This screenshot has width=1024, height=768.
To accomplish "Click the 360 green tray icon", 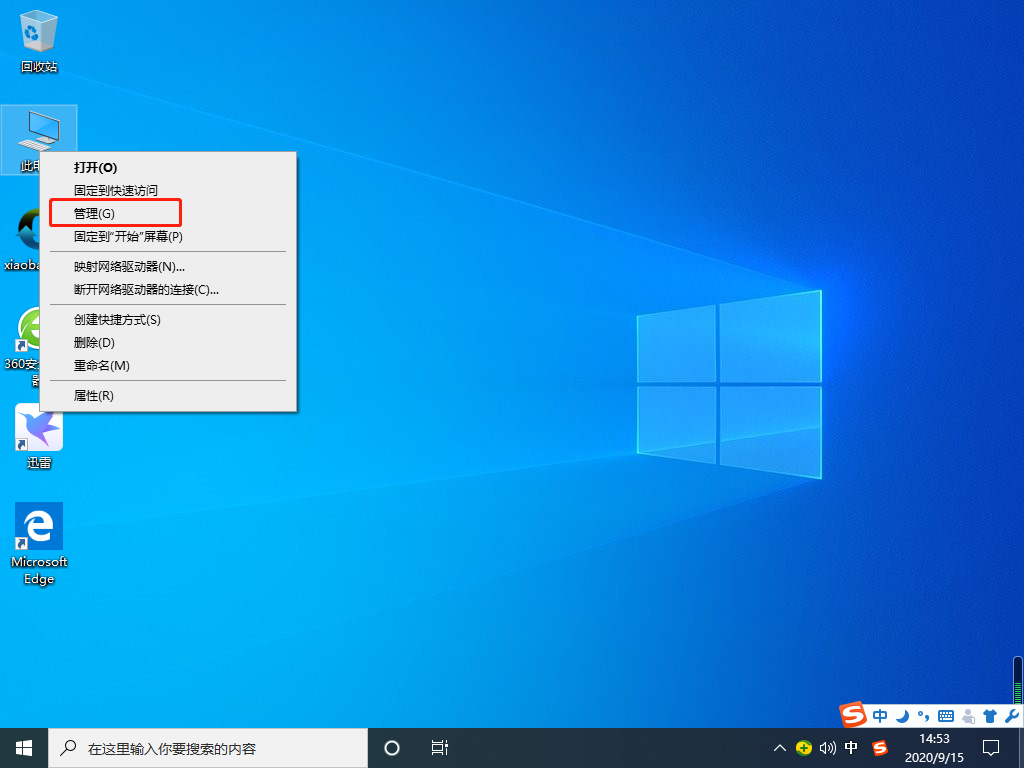I will (x=803, y=748).
